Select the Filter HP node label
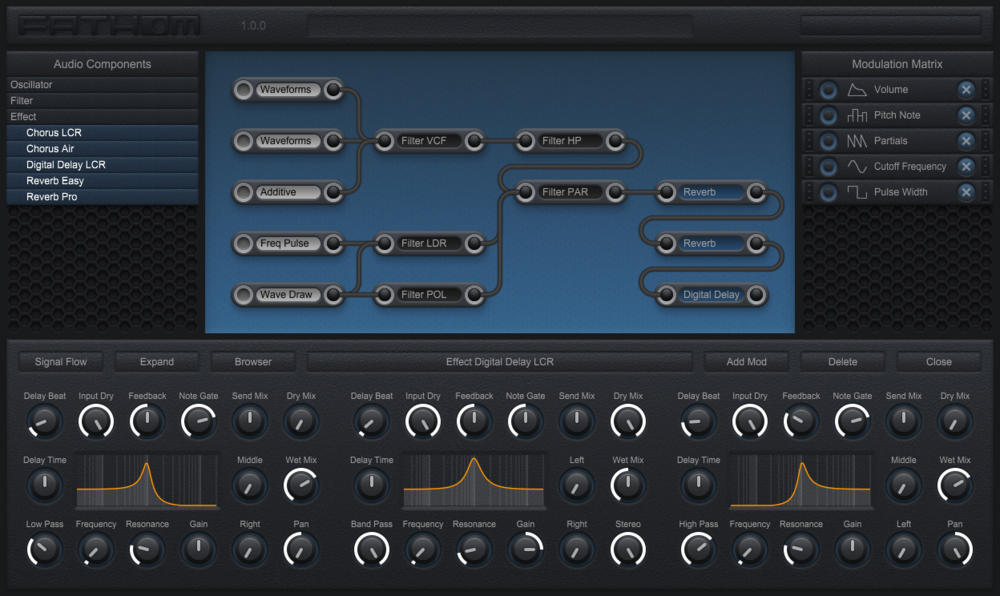This screenshot has width=1000, height=596. coord(570,141)
